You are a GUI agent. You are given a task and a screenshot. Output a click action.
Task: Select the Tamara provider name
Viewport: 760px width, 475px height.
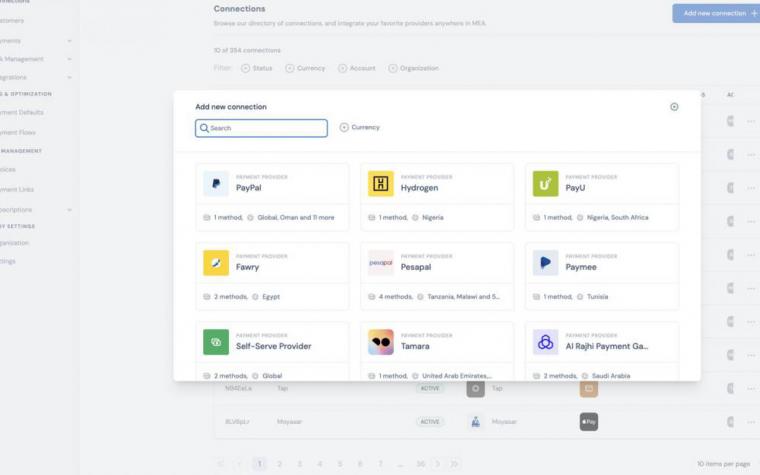point(415,346)
